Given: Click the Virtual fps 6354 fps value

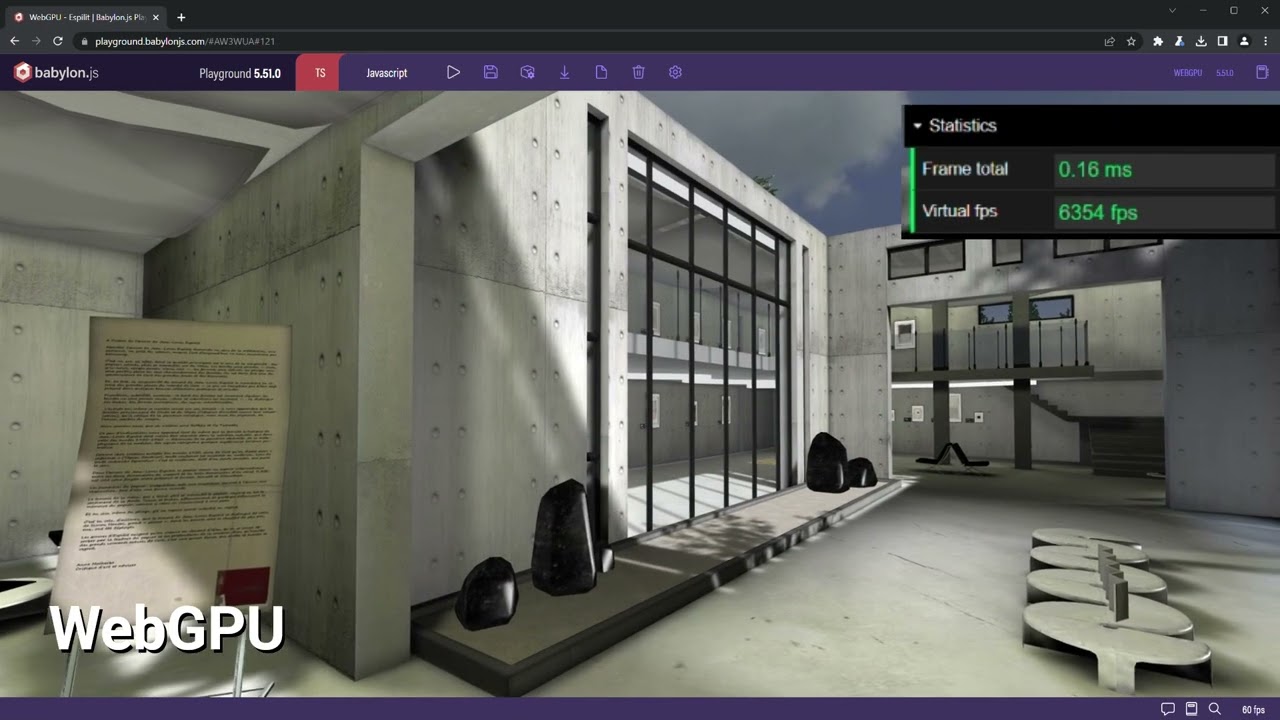Looking at the screenshot, I should pos(1098,212).
